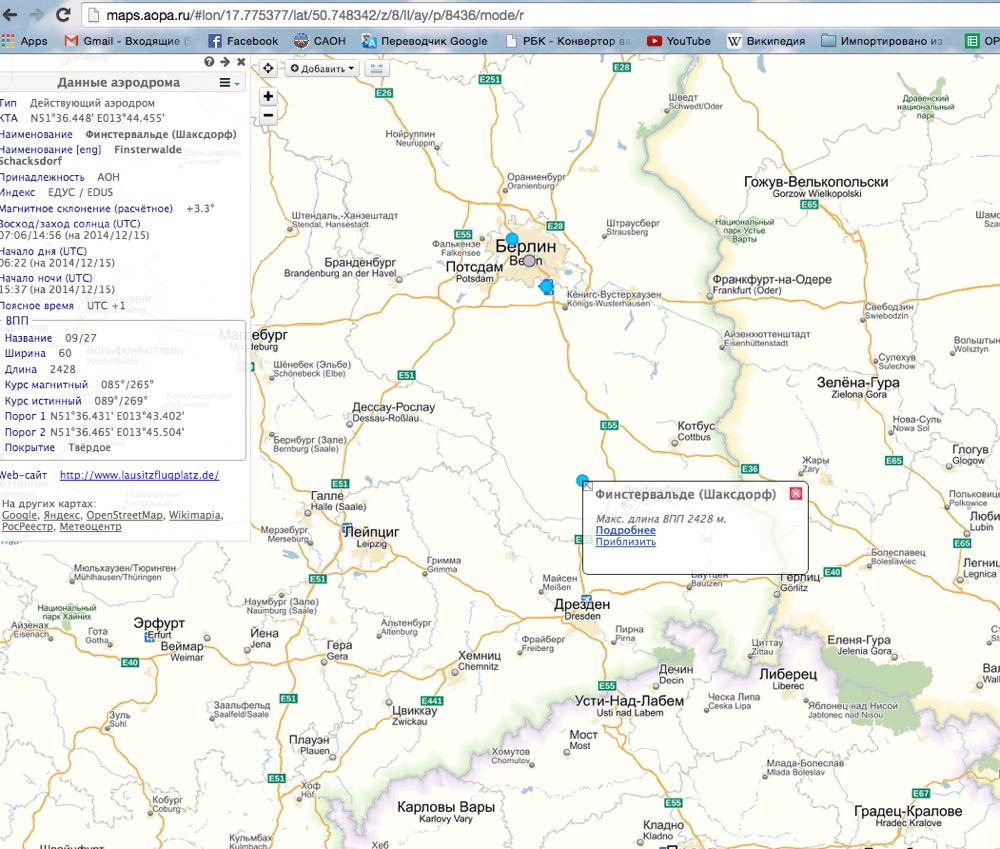Select the ruler measurement tool icon

[x=377, y=68]
